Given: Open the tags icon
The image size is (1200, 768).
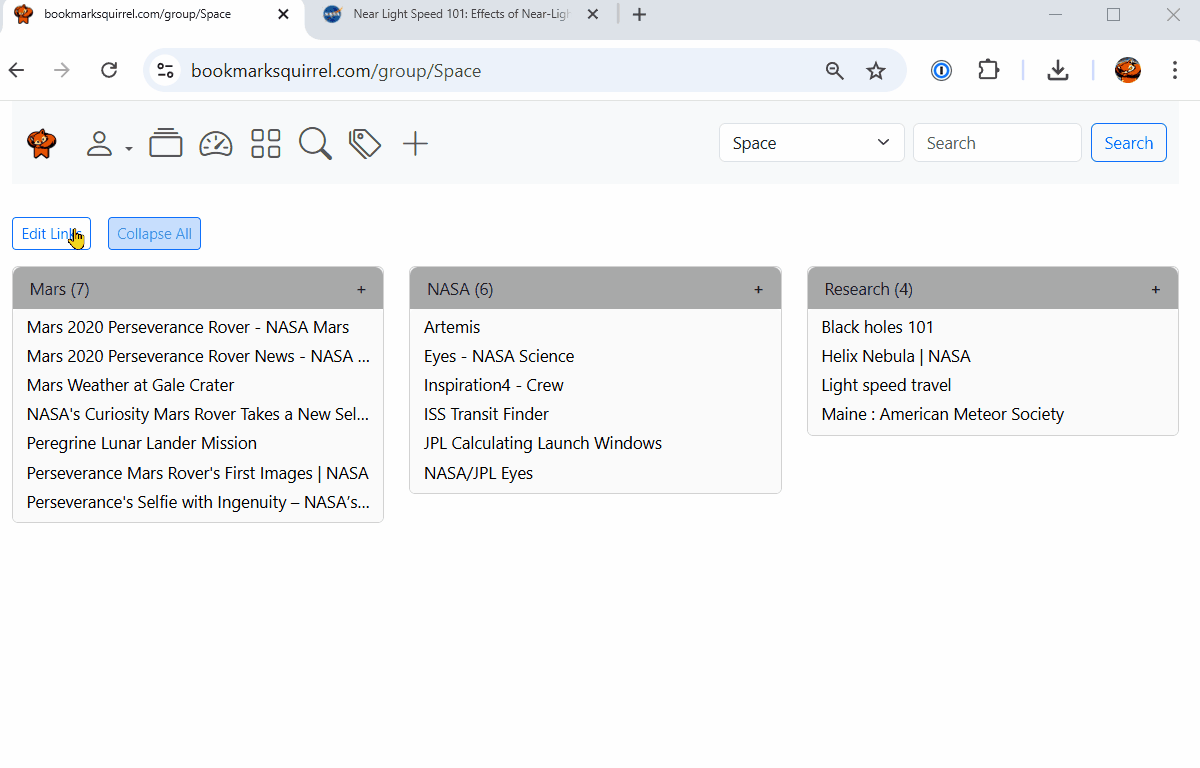Looking at the screenshot, I should tap(365, 144).
